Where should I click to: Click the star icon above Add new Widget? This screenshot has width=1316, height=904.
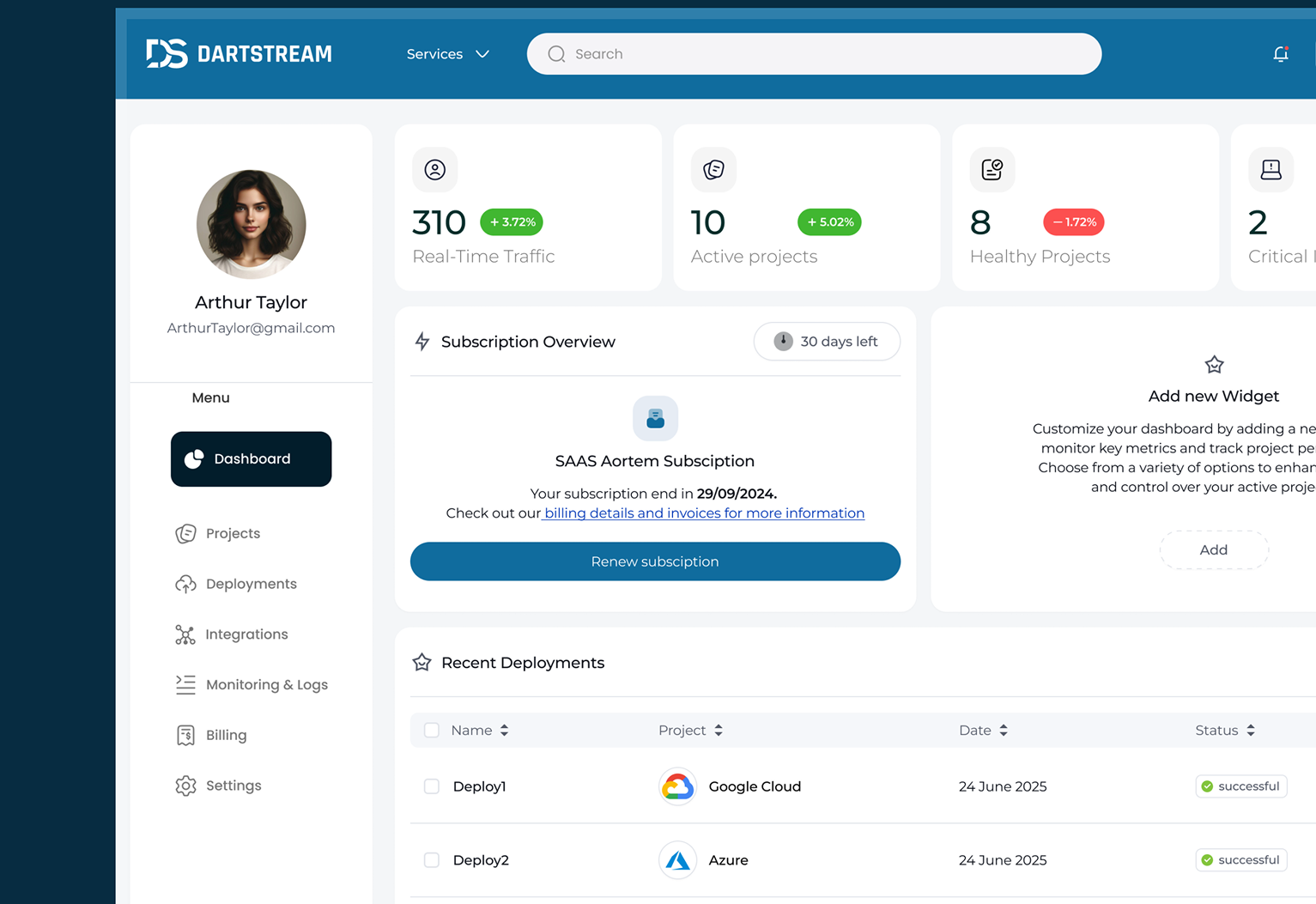pyautogui.click(x=1213, y=365)
